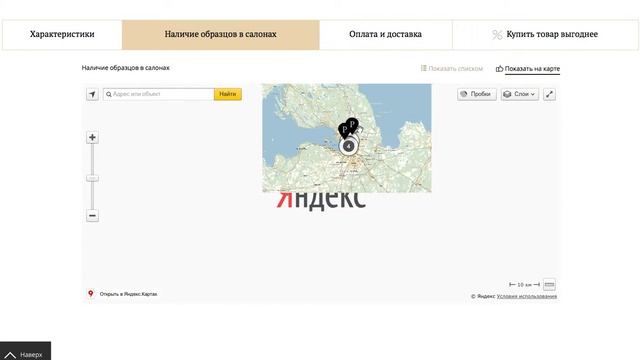Select the upper black P map pin

[352, 125]
